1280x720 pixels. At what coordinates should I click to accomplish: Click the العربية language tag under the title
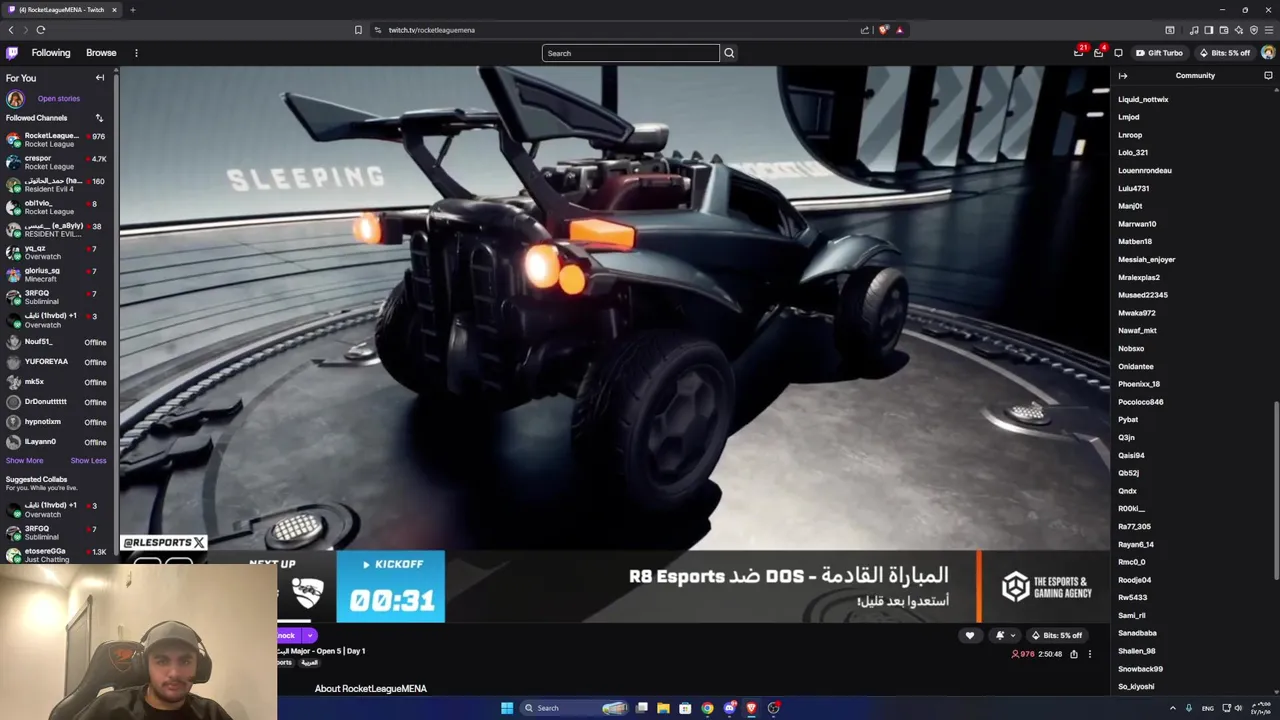[x=309, y=663]
